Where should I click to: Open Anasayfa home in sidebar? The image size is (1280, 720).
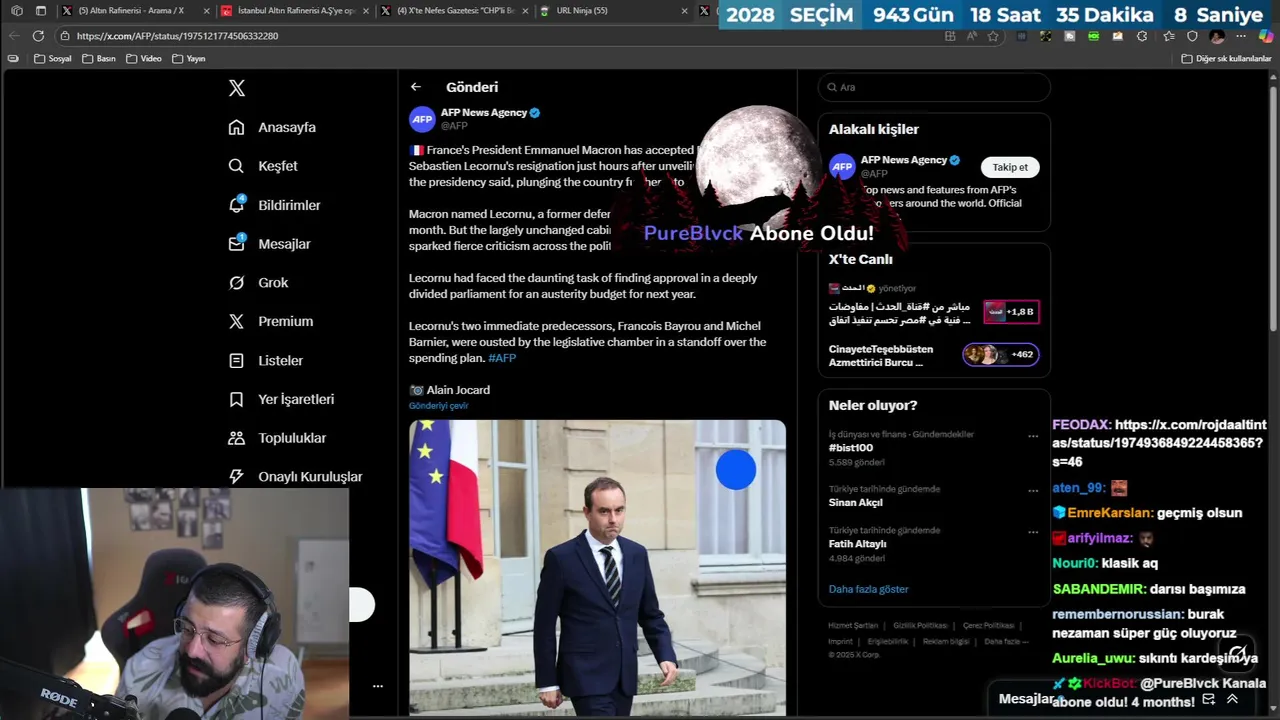tap(272, 127)
